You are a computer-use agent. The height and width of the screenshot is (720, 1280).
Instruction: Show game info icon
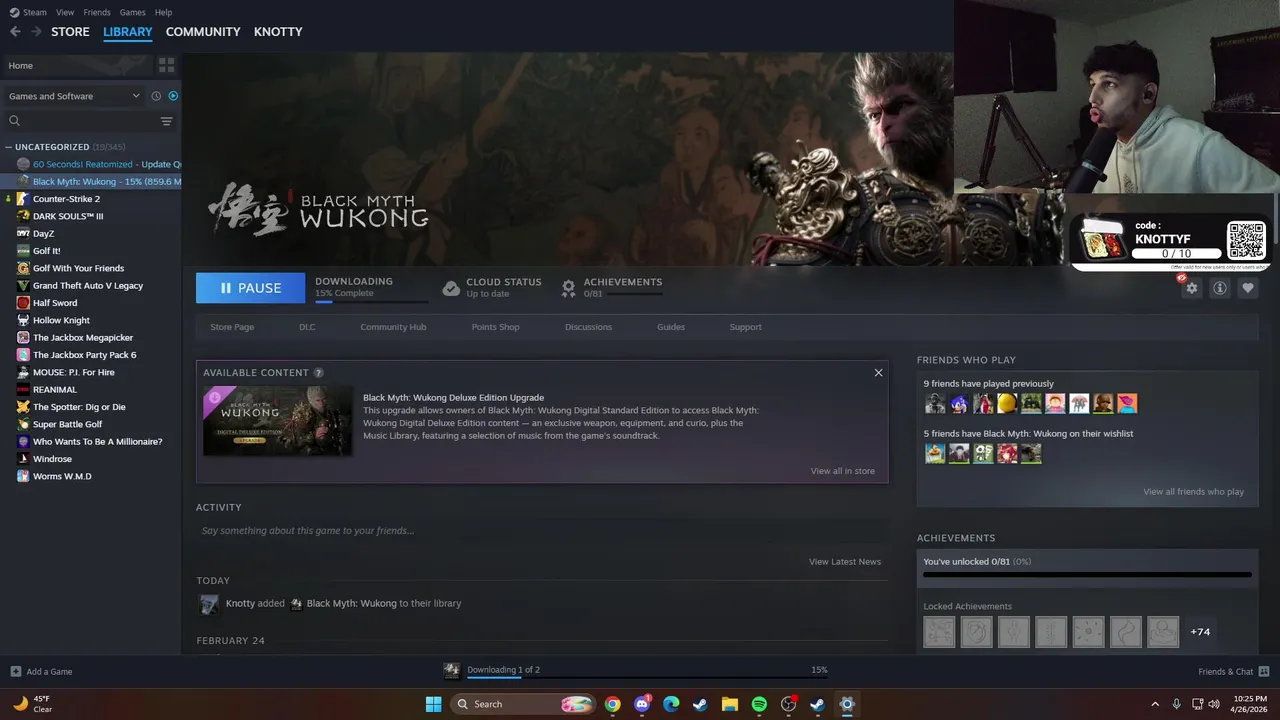coord(1220,288)
